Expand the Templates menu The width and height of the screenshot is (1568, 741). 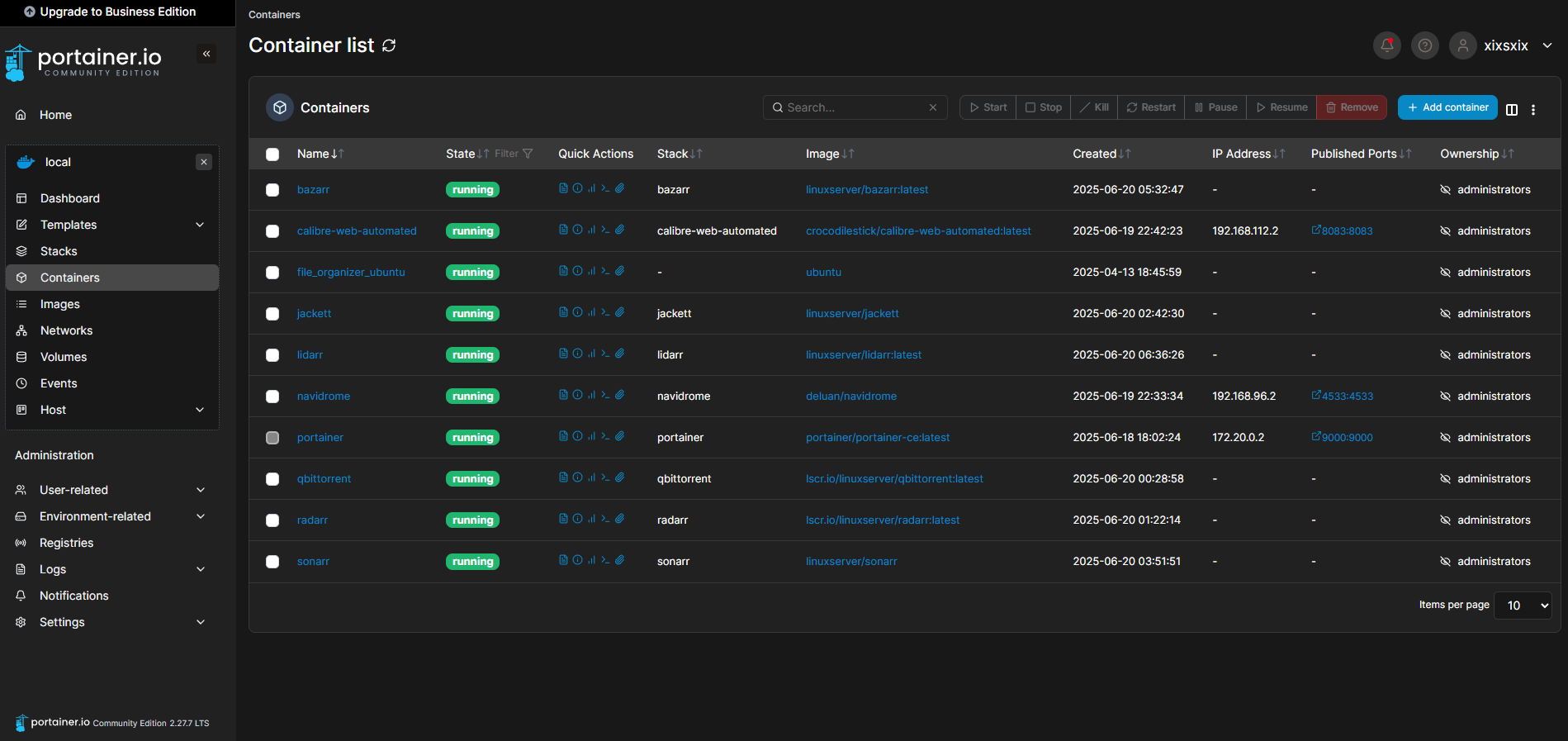pyautogui.click(x=112, y=225)
